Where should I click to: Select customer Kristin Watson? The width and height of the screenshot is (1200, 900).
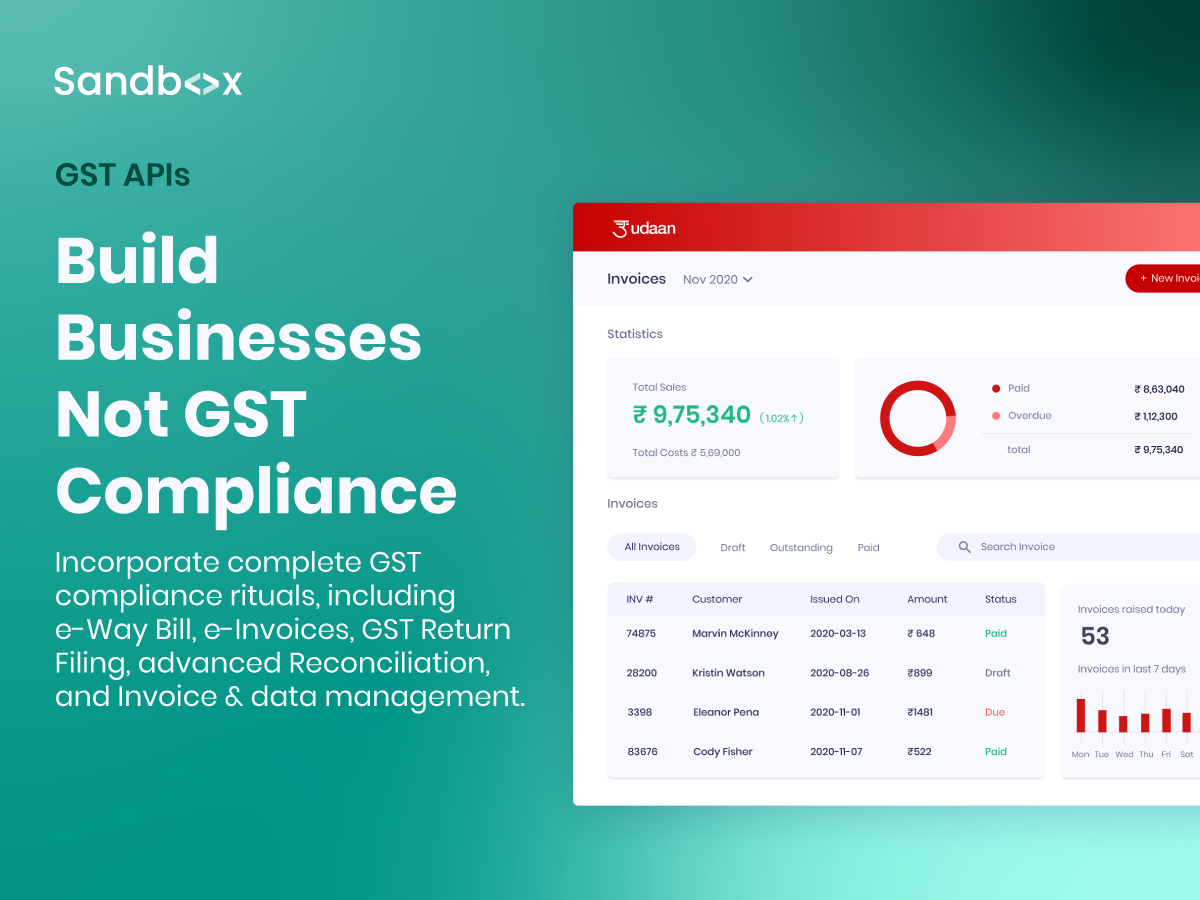click(728, 673)
